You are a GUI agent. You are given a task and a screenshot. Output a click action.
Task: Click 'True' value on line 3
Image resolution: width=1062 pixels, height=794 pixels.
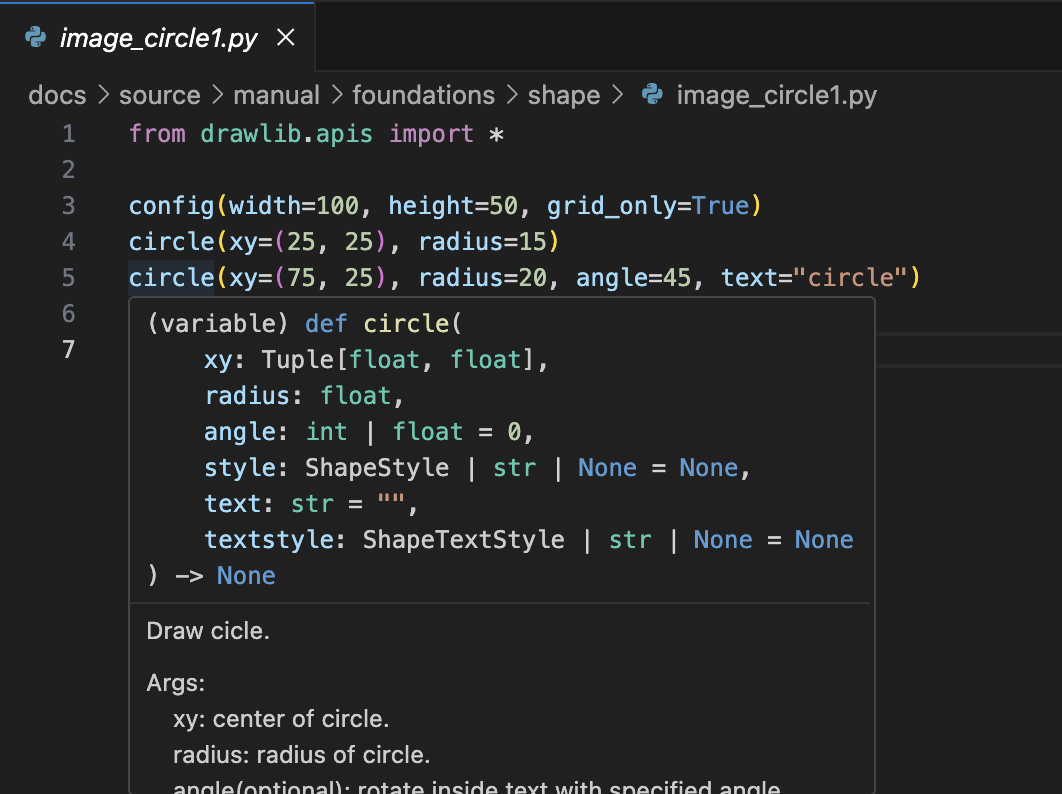click(x=721, y=206)
